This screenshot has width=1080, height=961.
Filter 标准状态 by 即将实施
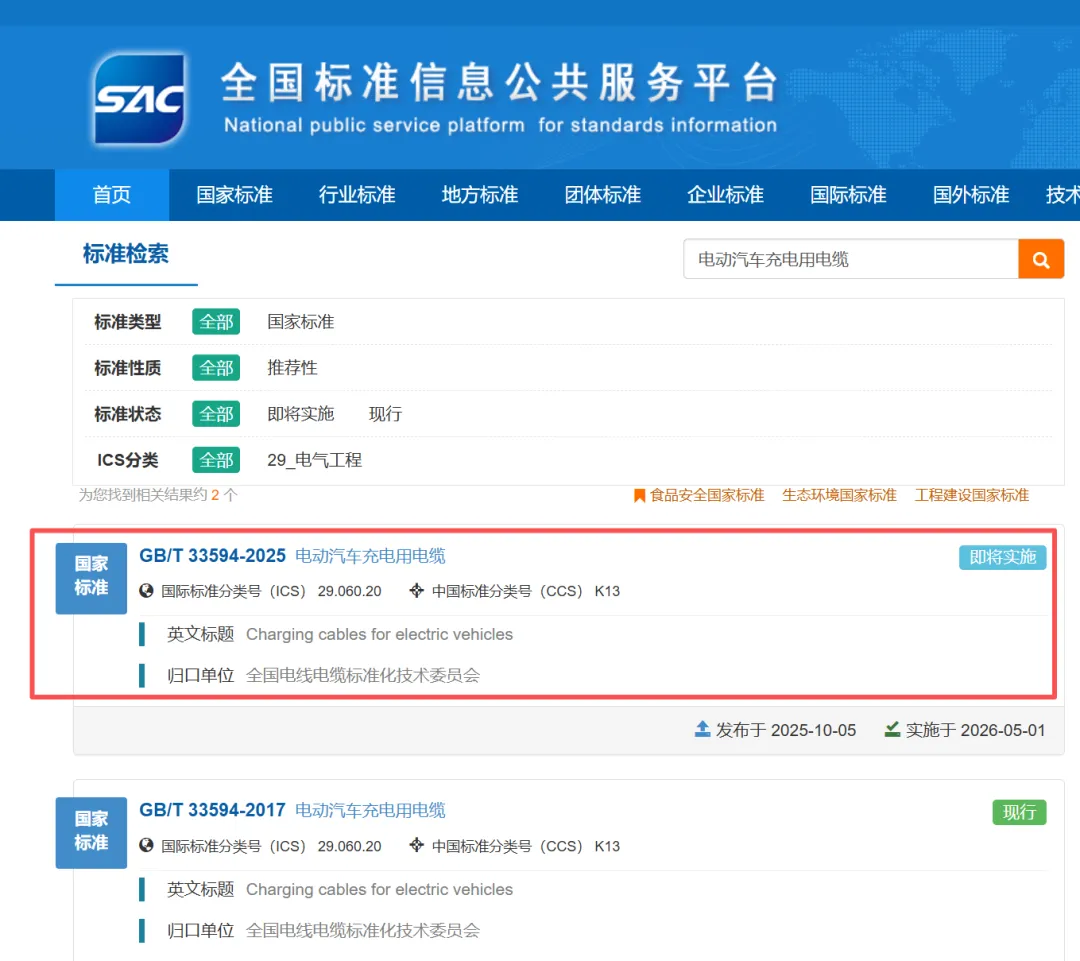click(300, 414)
